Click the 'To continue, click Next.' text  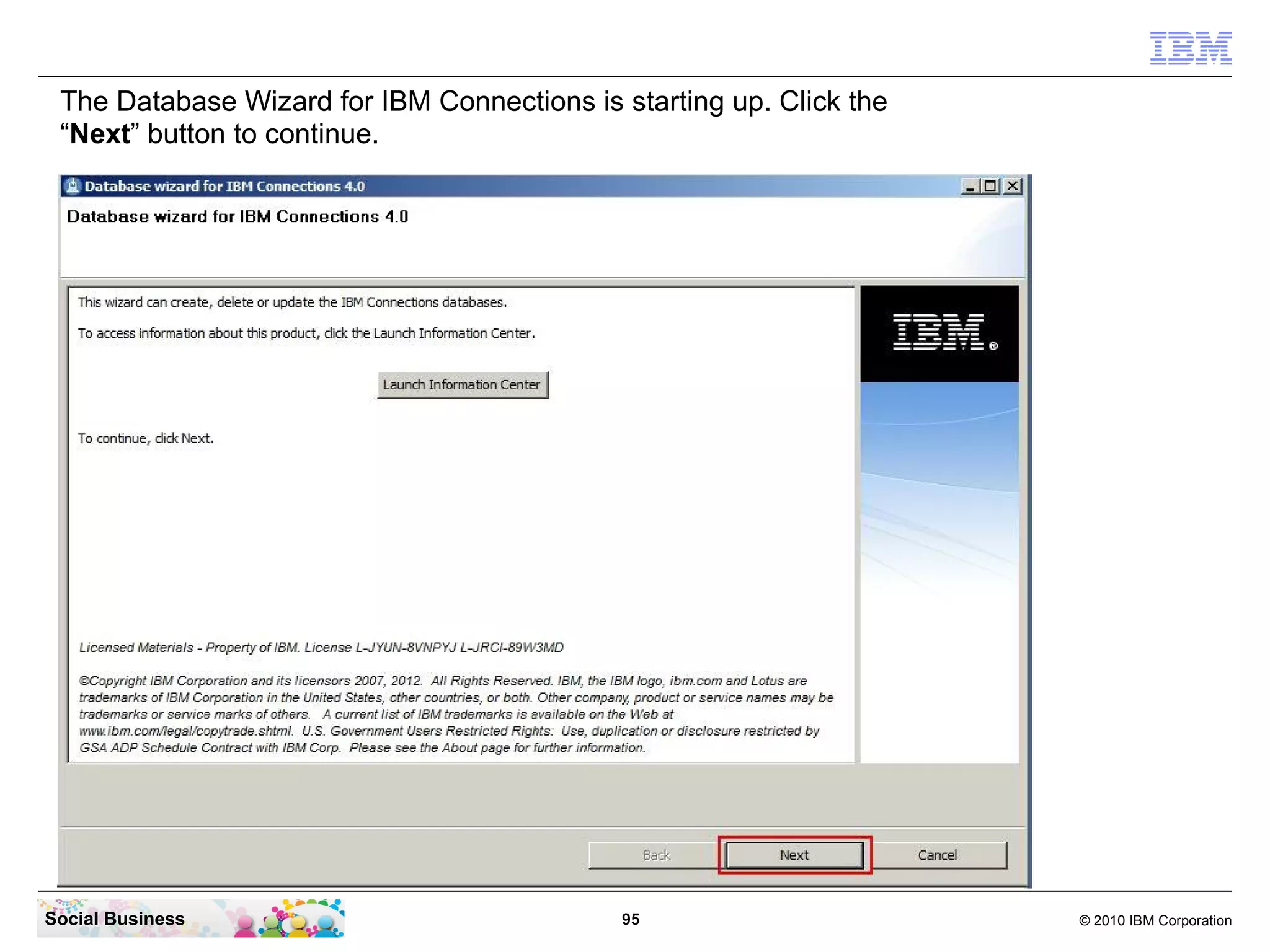click(146, 438)
